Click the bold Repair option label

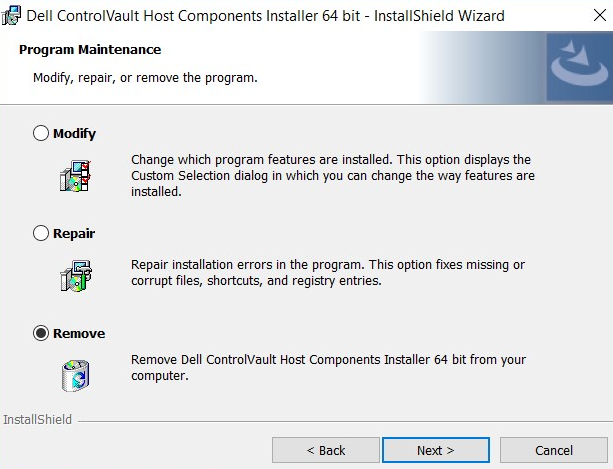pos(74,233)
